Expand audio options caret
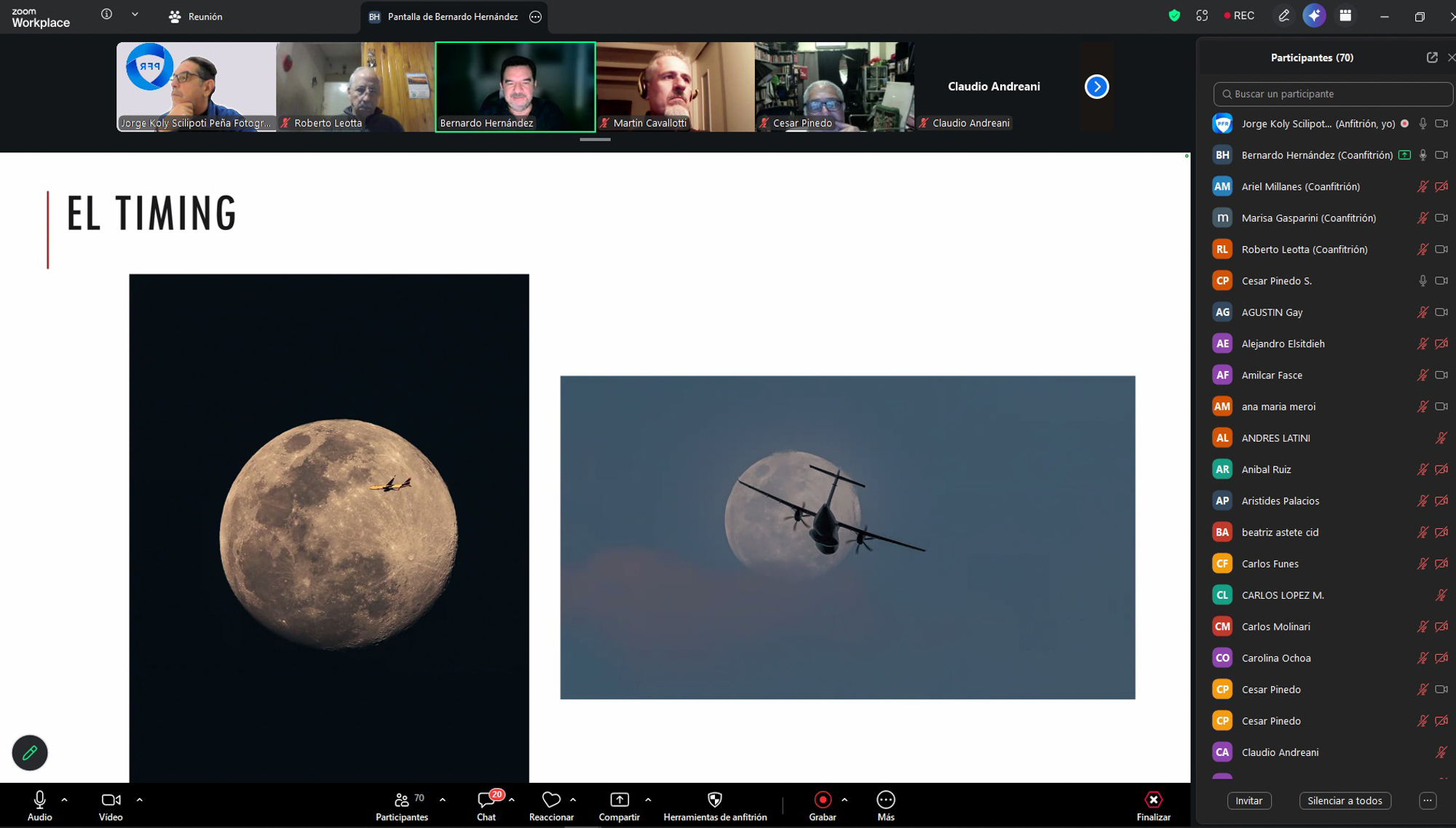Image resolution: width=1456 pixels, height=828 pixels. [x=65, y=800]
